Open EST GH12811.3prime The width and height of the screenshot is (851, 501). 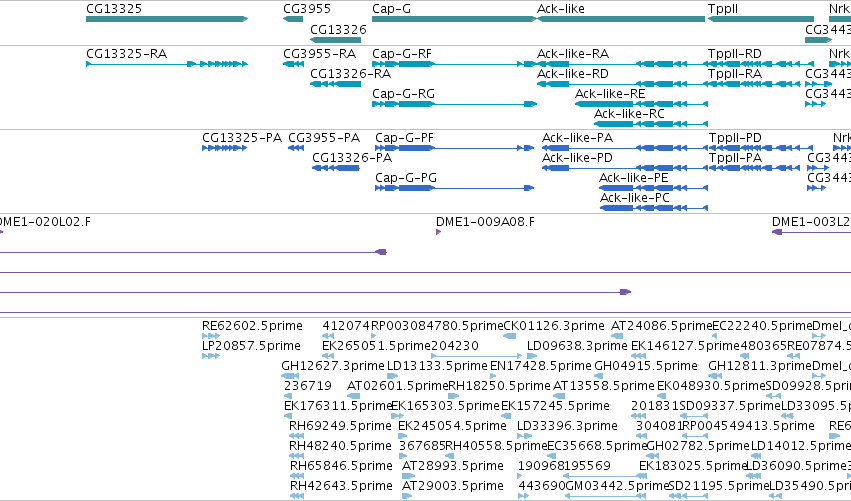(x=760, y=366)
